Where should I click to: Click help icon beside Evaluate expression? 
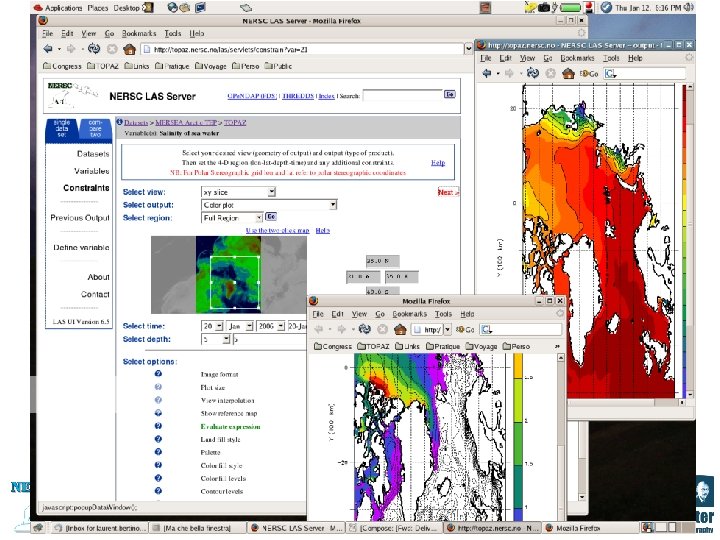(158, 426)
